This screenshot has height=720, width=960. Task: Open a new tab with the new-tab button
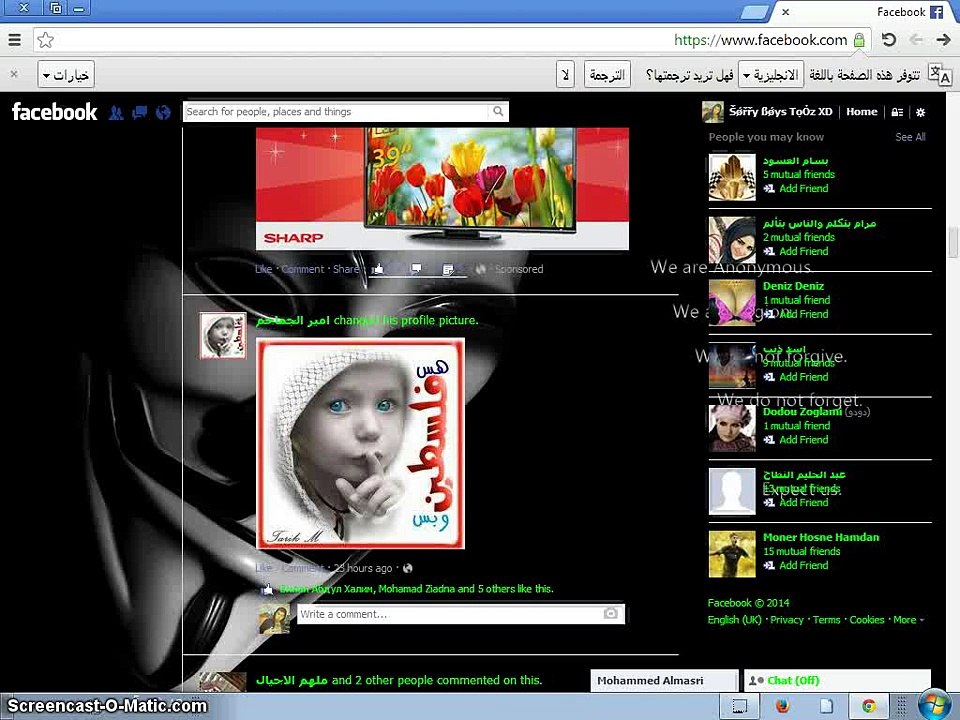point(754,12)
